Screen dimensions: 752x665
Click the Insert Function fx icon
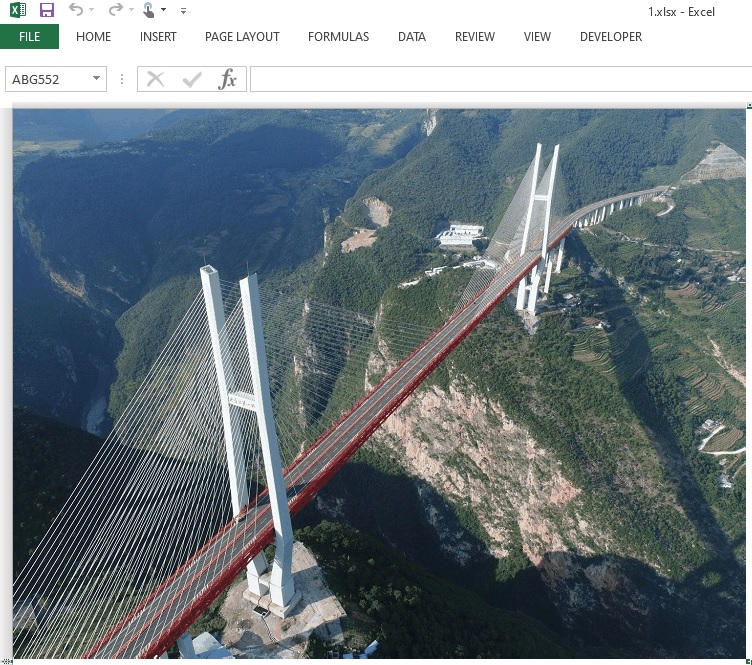tap(228, 80)
